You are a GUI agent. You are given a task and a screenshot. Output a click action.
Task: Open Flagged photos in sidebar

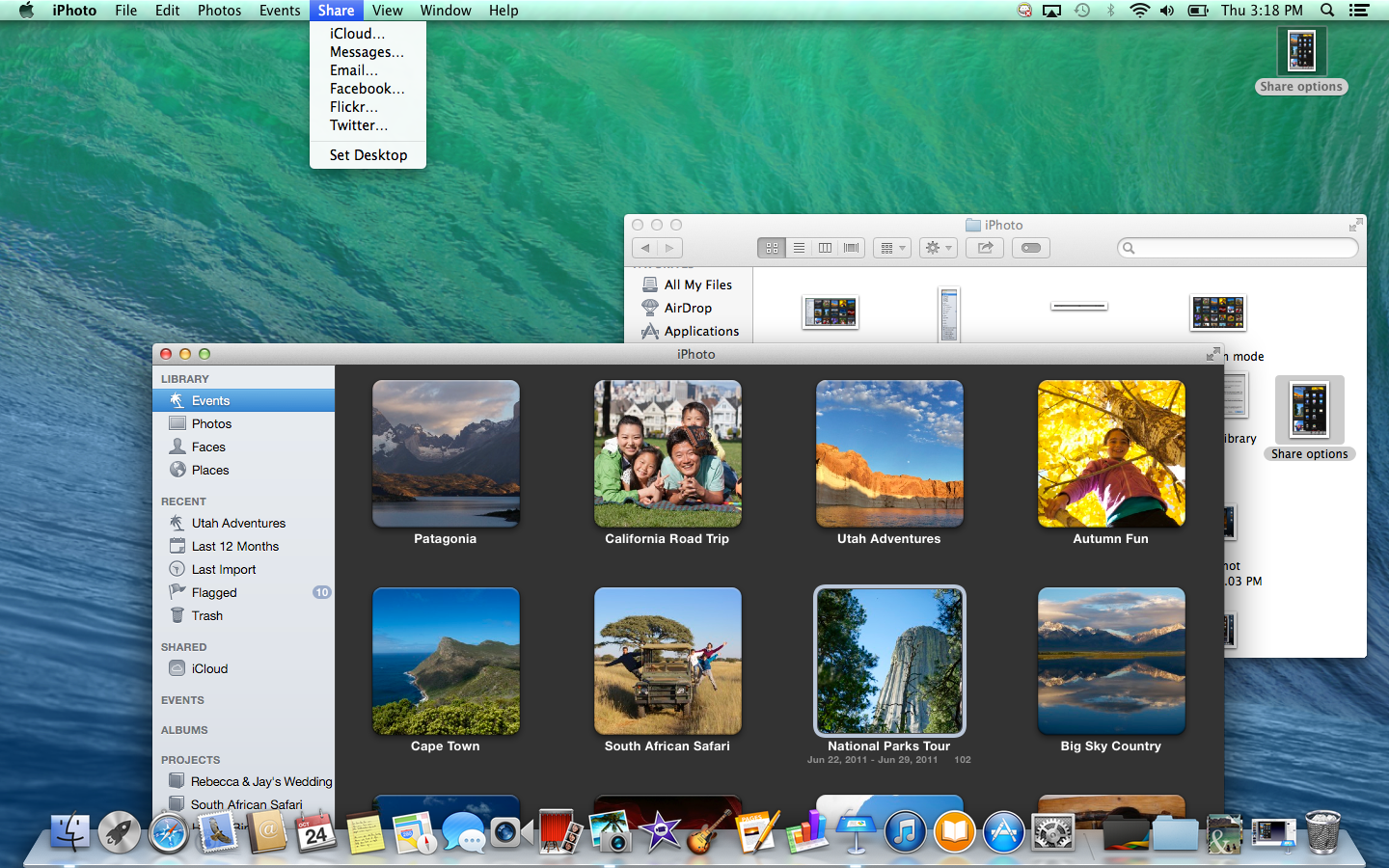244,592
